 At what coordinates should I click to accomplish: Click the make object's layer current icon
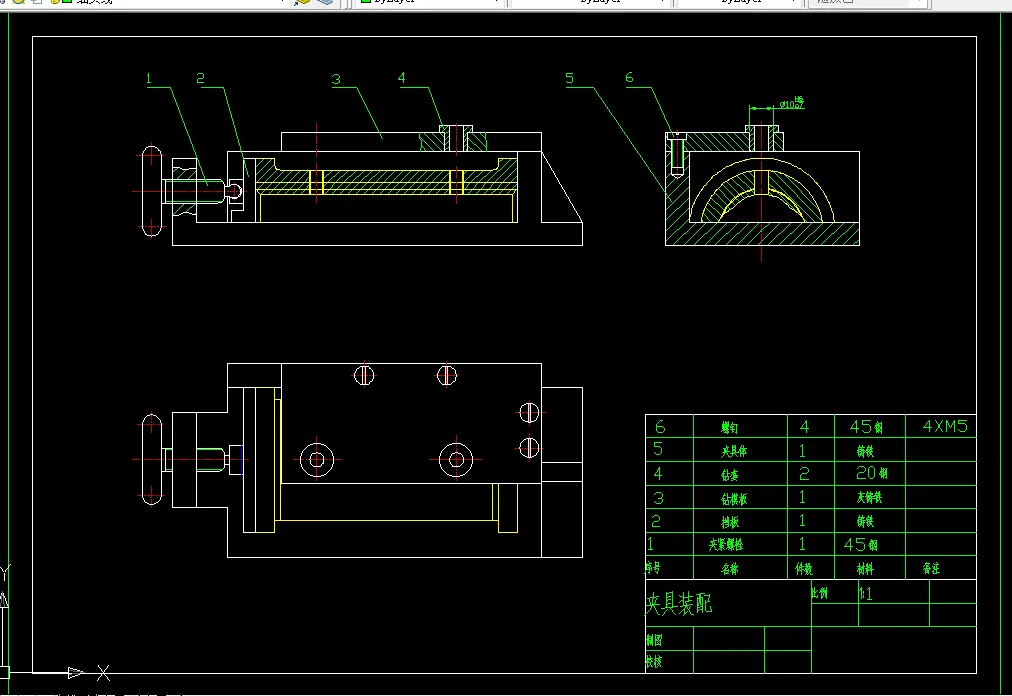301,2
